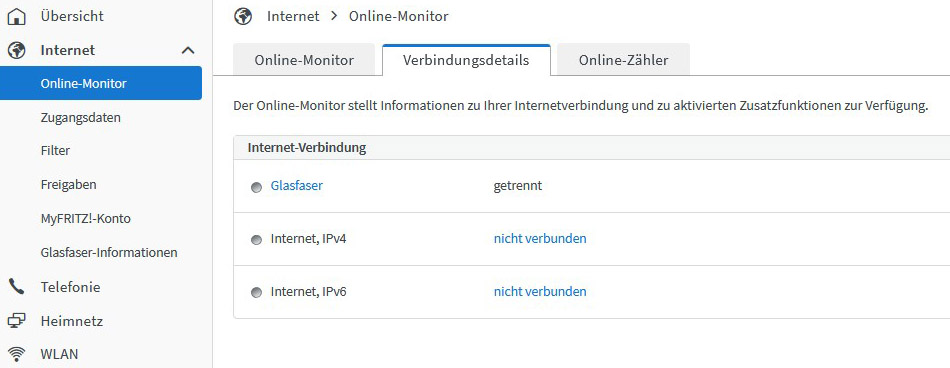Select the Internet menu entry
Screen dimensions: 950x368
click(68, 50)
